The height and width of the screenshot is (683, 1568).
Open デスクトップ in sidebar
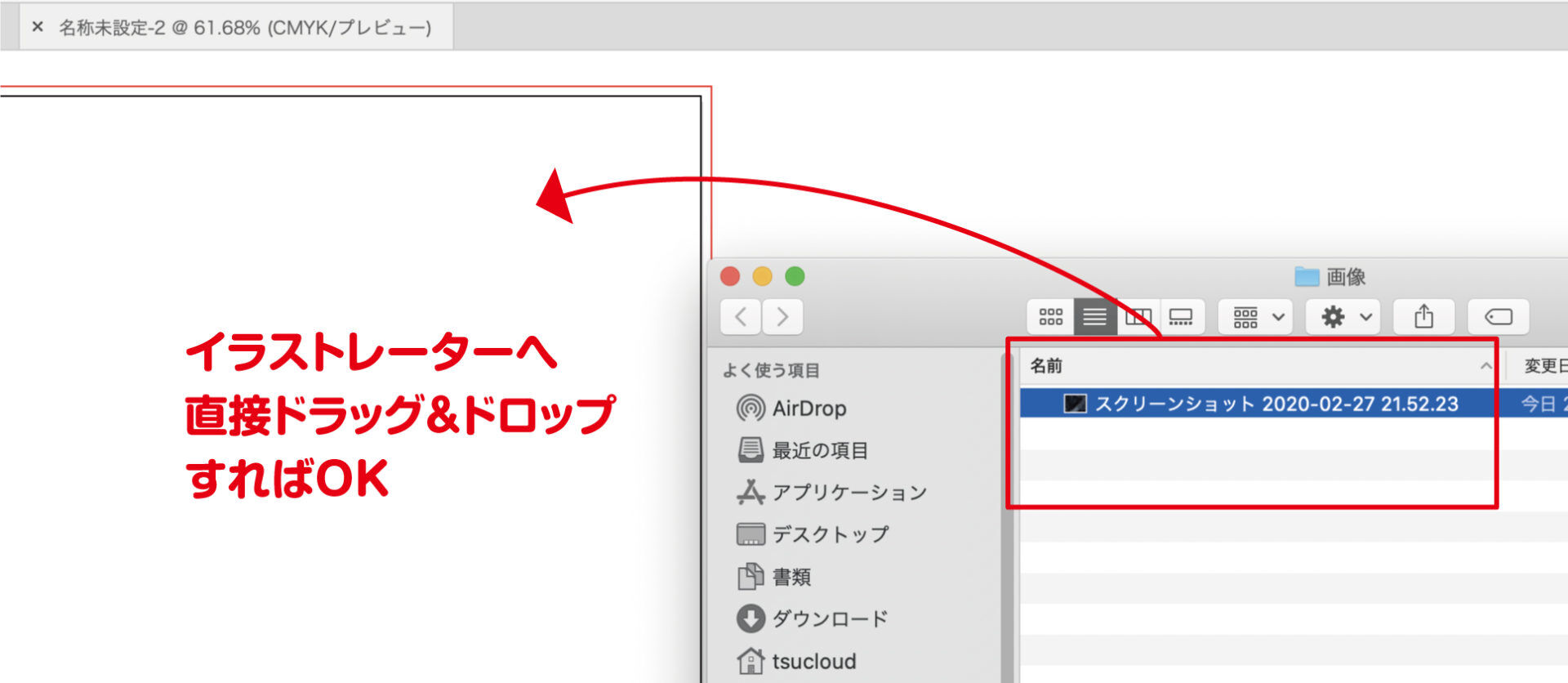click(830, 534)
